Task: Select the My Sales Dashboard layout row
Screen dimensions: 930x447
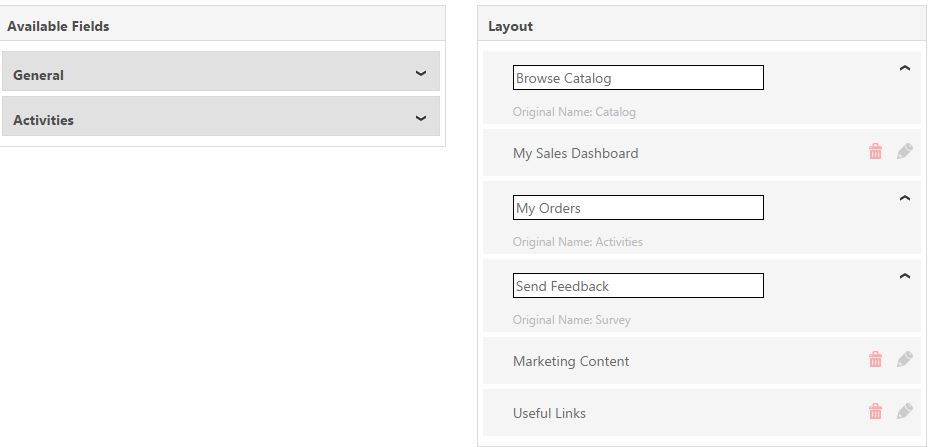Action: pyautogui.click(x=702, y=153)
